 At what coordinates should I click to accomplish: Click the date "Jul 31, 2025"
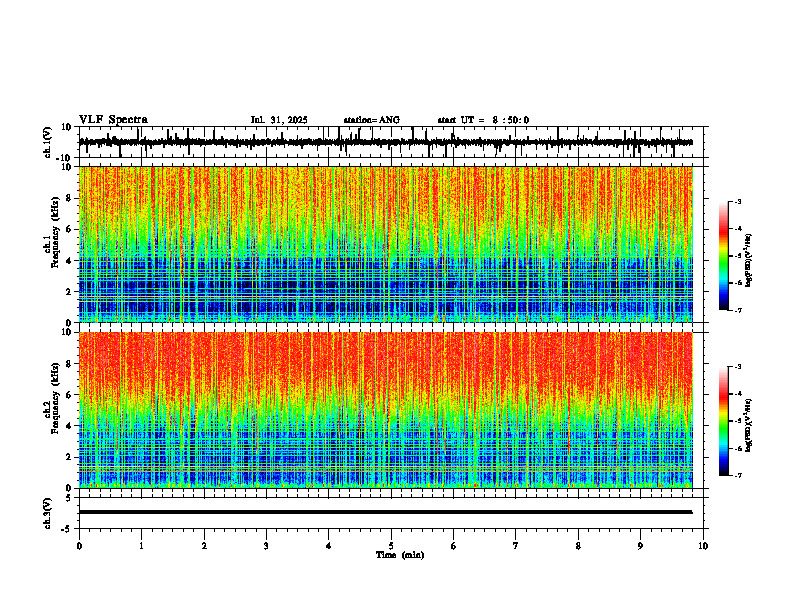coord(279,120)
